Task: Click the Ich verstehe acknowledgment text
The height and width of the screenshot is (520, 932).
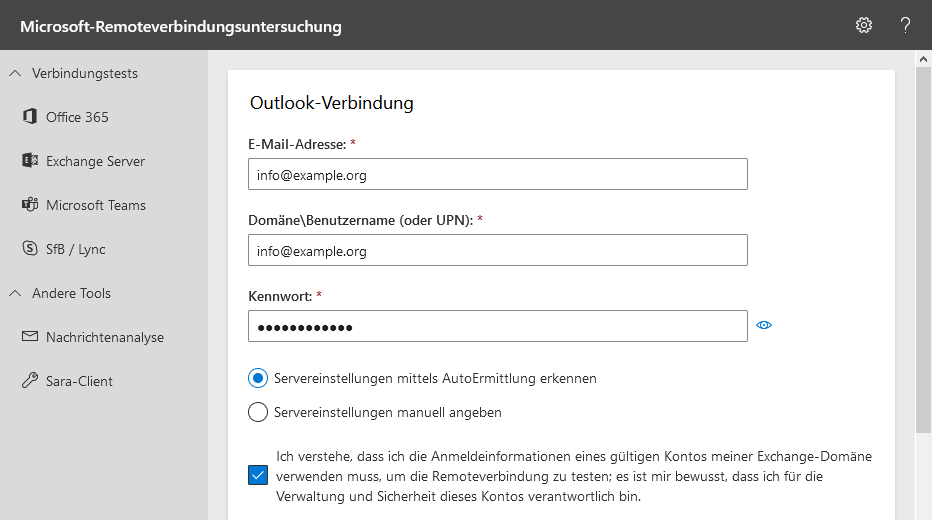Action: click(x=574, y=476)
